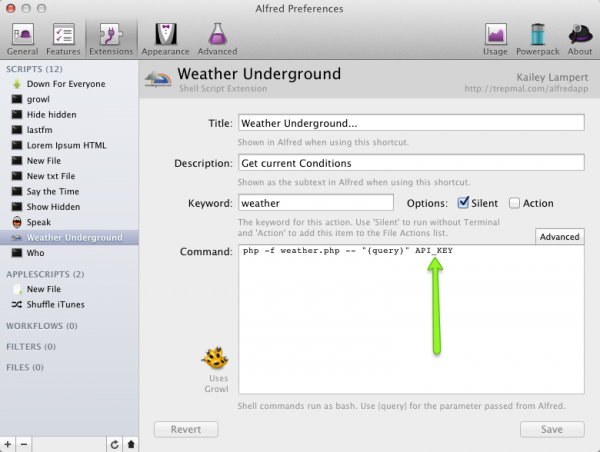Select New File under AppleScripts
Screen dimensions: 600x452
click(x=69, y=289)
